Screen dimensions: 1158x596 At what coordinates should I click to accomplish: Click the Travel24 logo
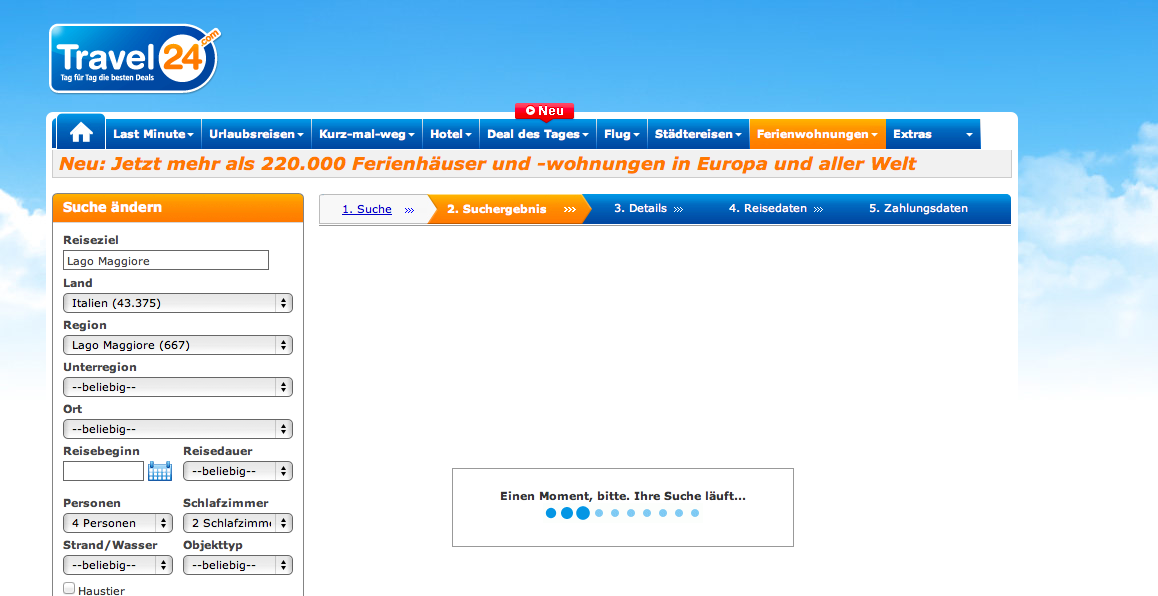tap(133, 58)
